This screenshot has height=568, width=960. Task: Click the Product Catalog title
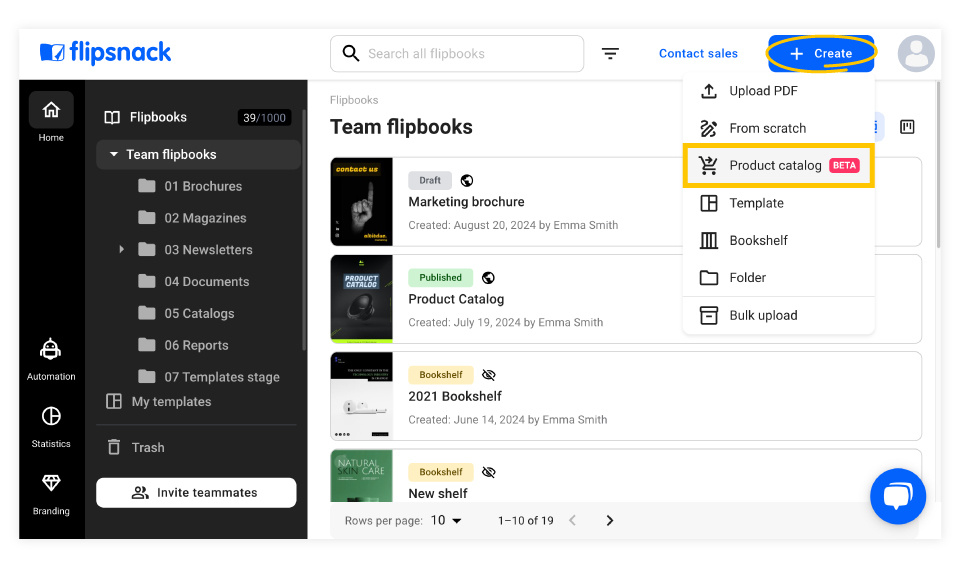[x=456, y=299]
